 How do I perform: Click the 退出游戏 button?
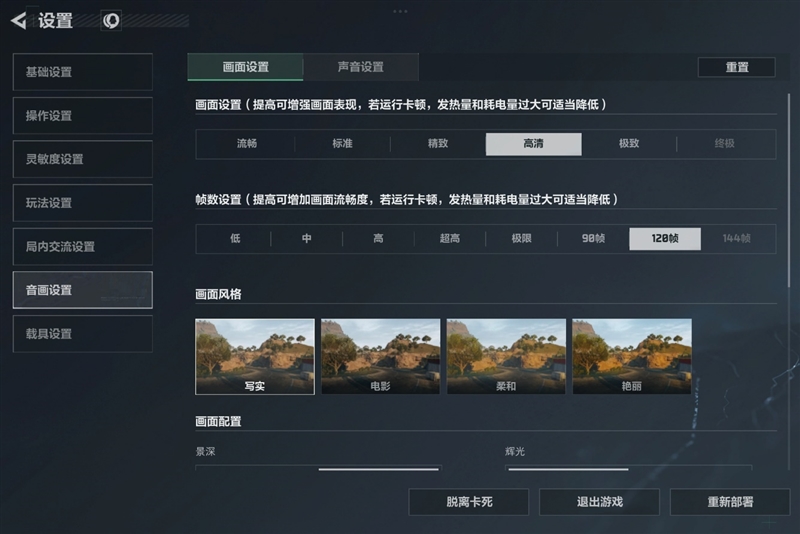coord(599,502)
